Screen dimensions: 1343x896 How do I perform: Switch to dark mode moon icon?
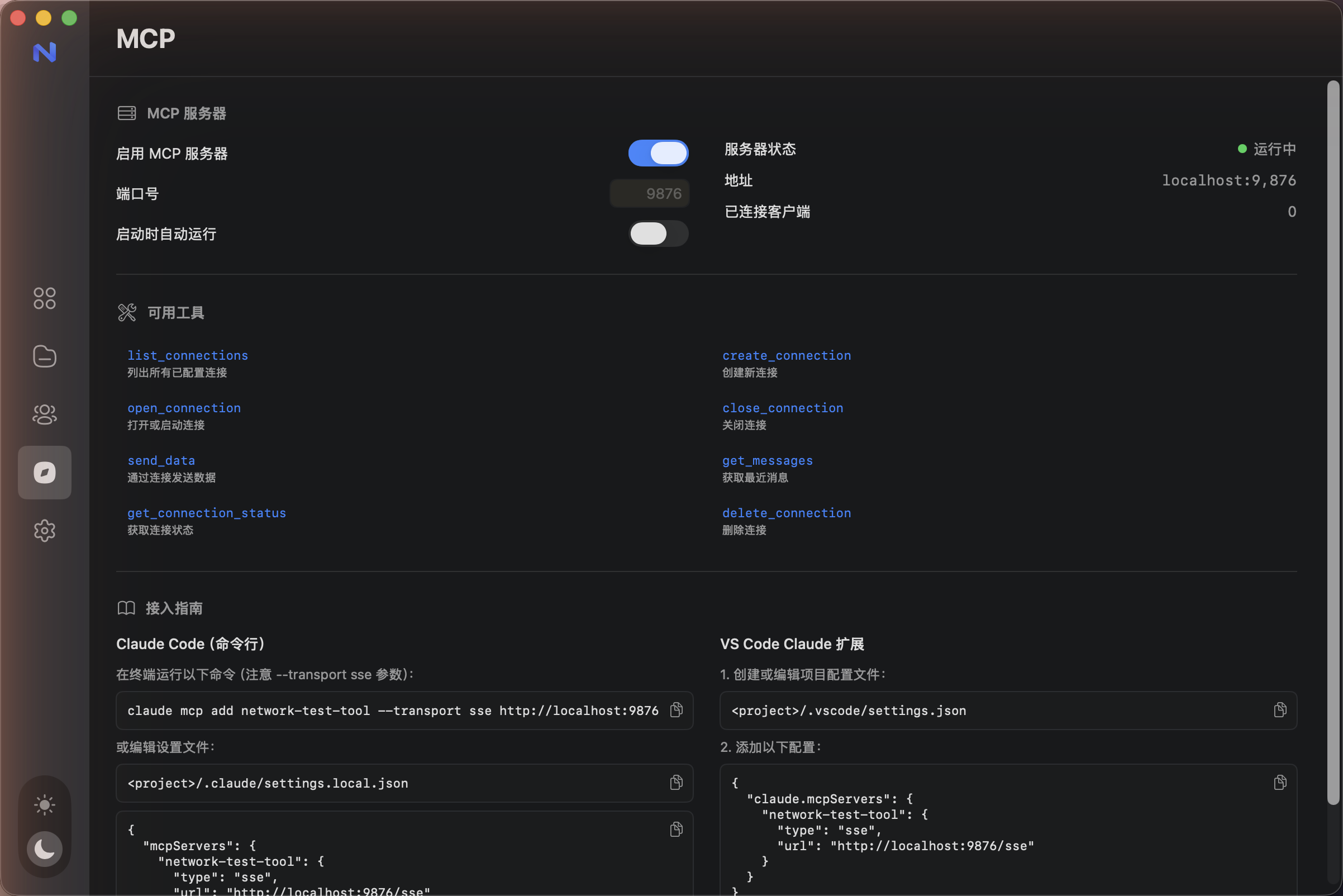[45, 849]
